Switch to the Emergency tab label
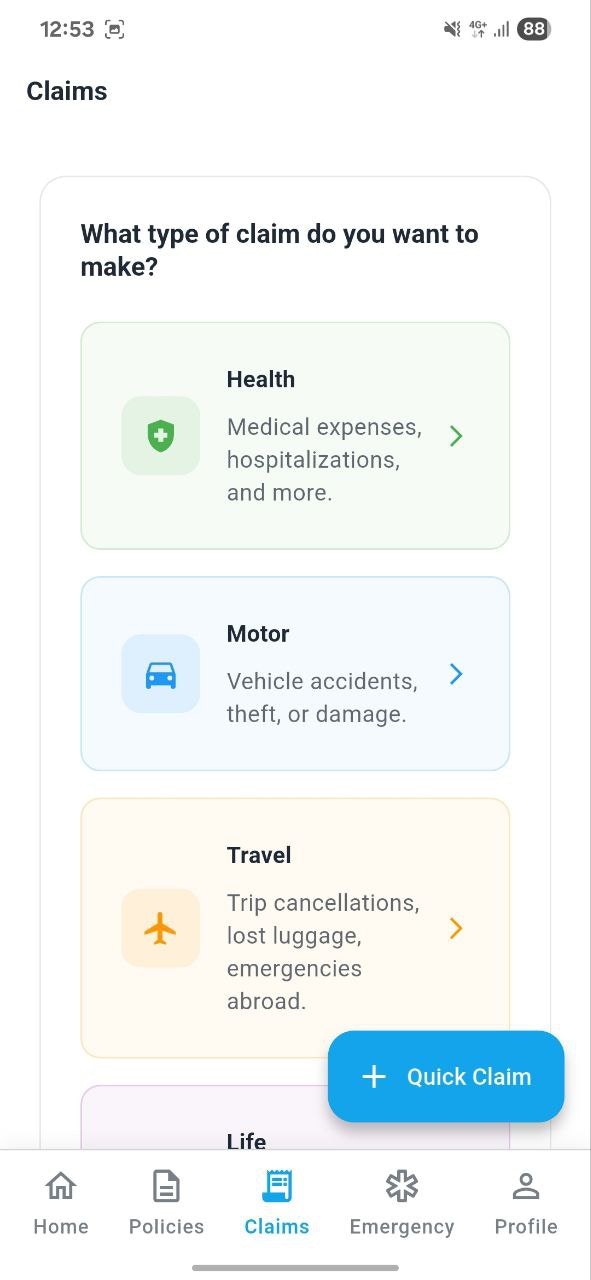 pos(402,1227)
